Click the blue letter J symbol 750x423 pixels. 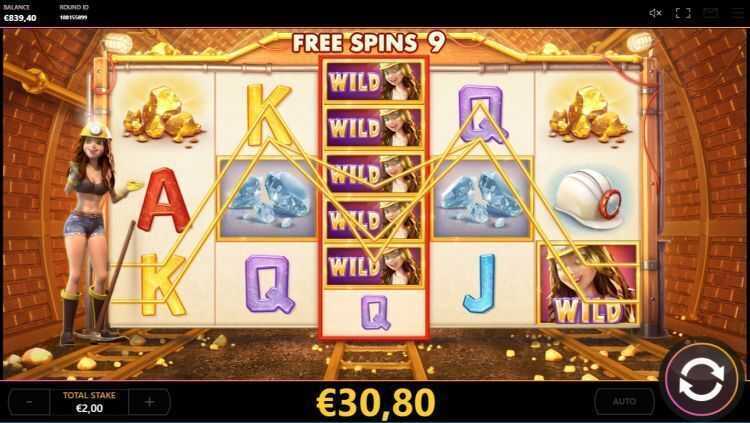point(480,284)
